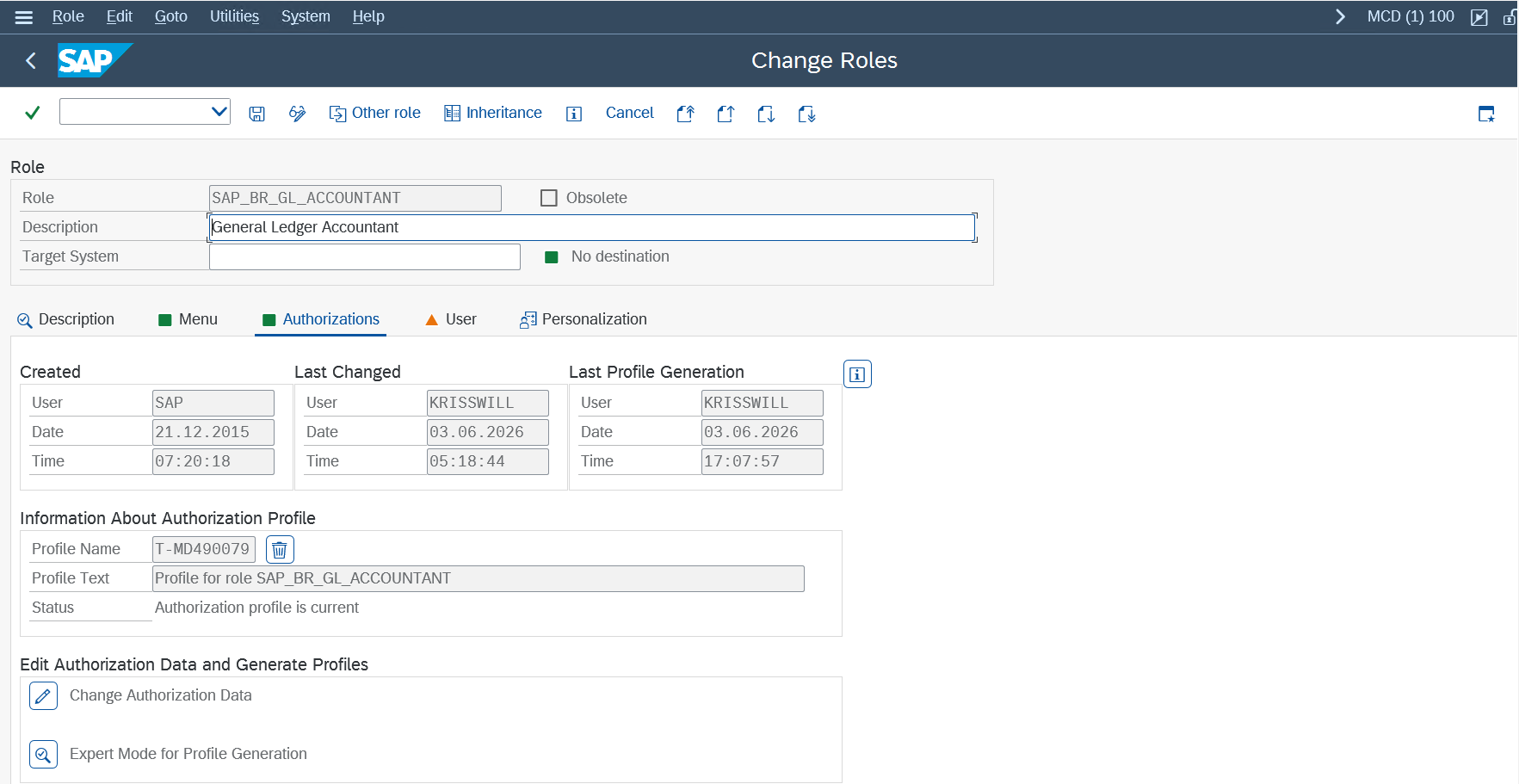Click the Inheritance button
1519x784 pixels.
pos(493,113)
